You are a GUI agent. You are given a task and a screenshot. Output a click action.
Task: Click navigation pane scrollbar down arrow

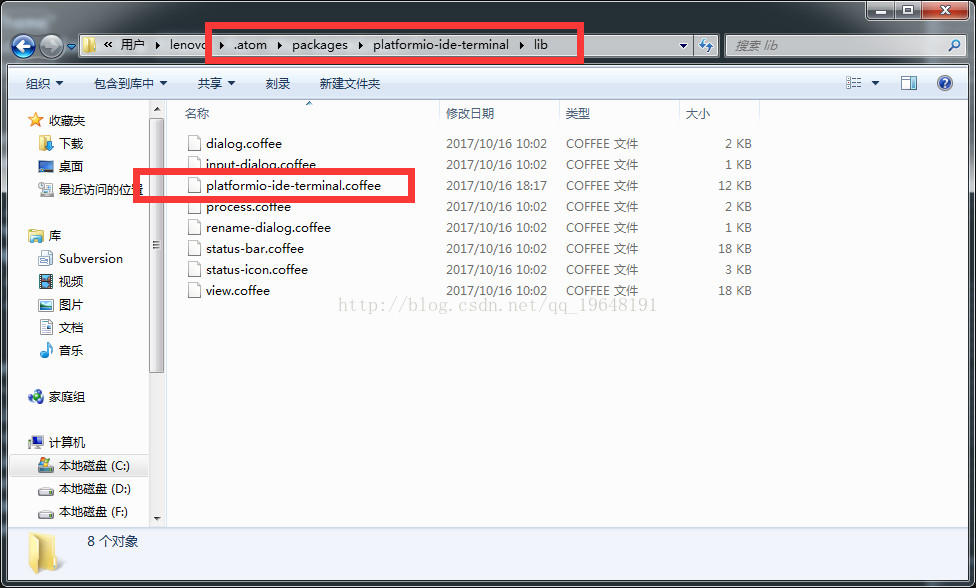(x=157, y=518)
